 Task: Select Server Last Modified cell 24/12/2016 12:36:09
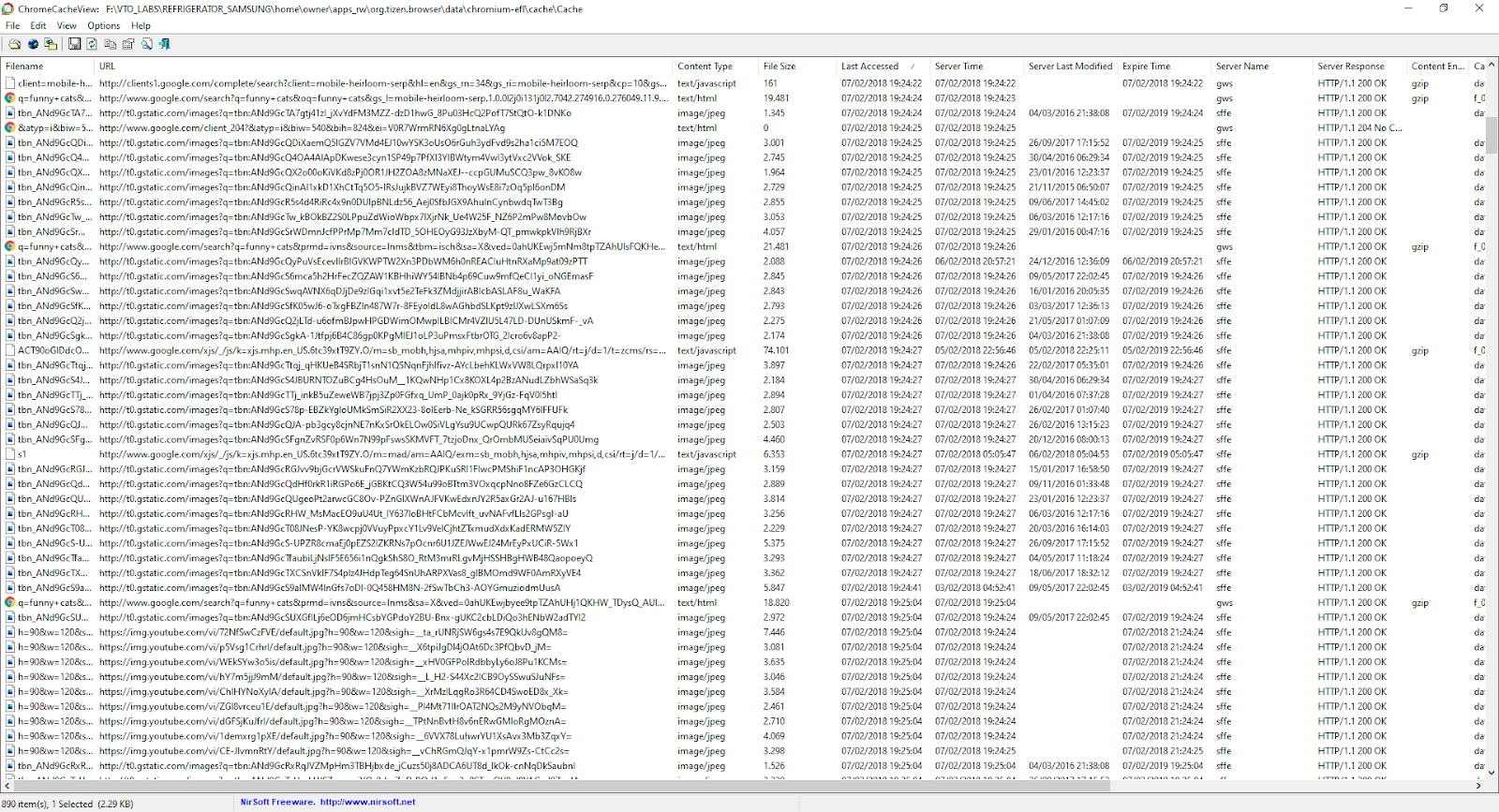(1069, 261)
